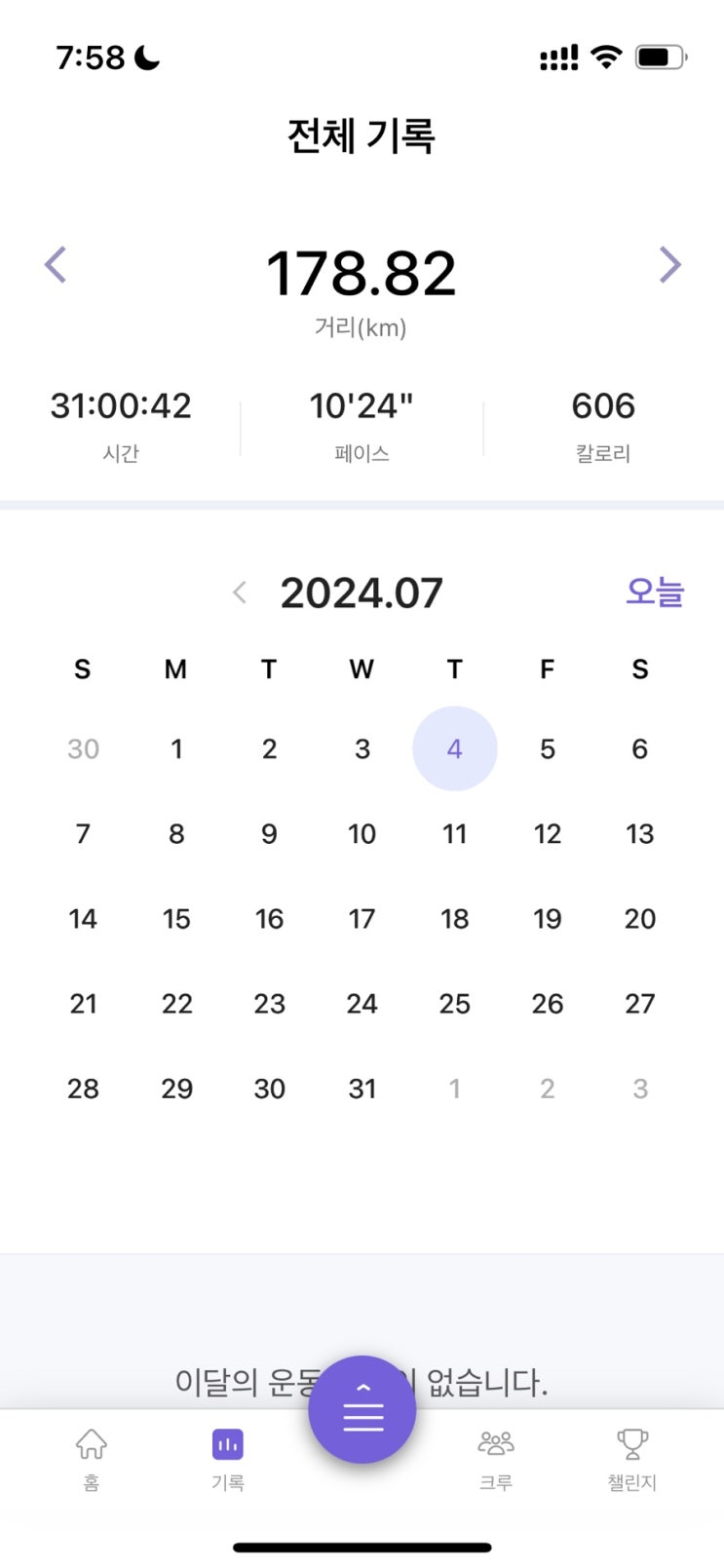724x1568 pixels.
Task: Select the highlighted date 4
Action: 455,748
